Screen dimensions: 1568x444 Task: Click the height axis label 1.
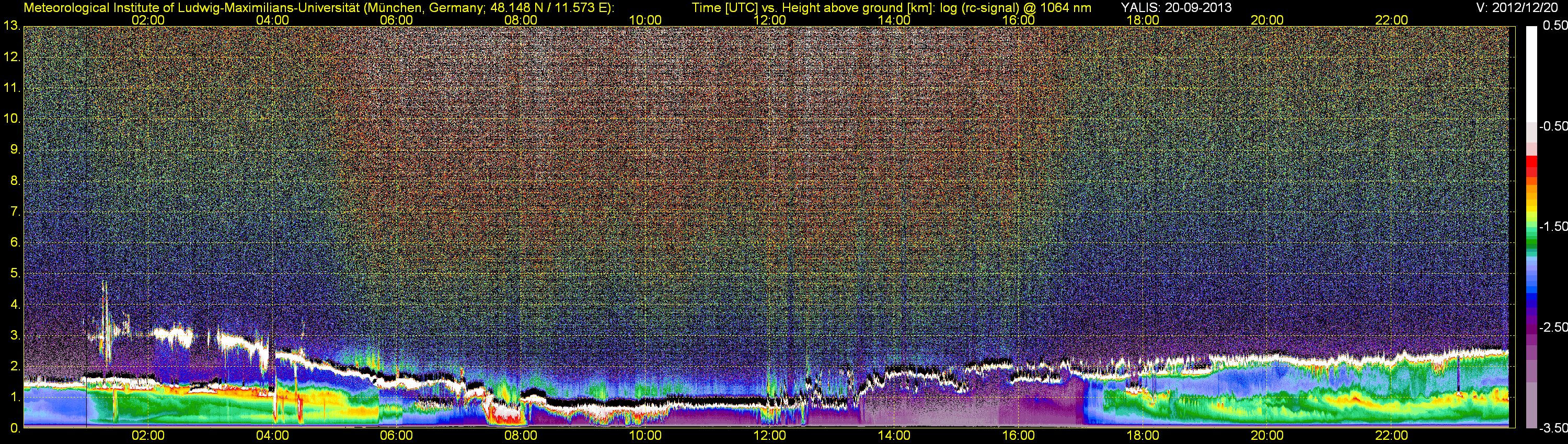click(15, 397)
